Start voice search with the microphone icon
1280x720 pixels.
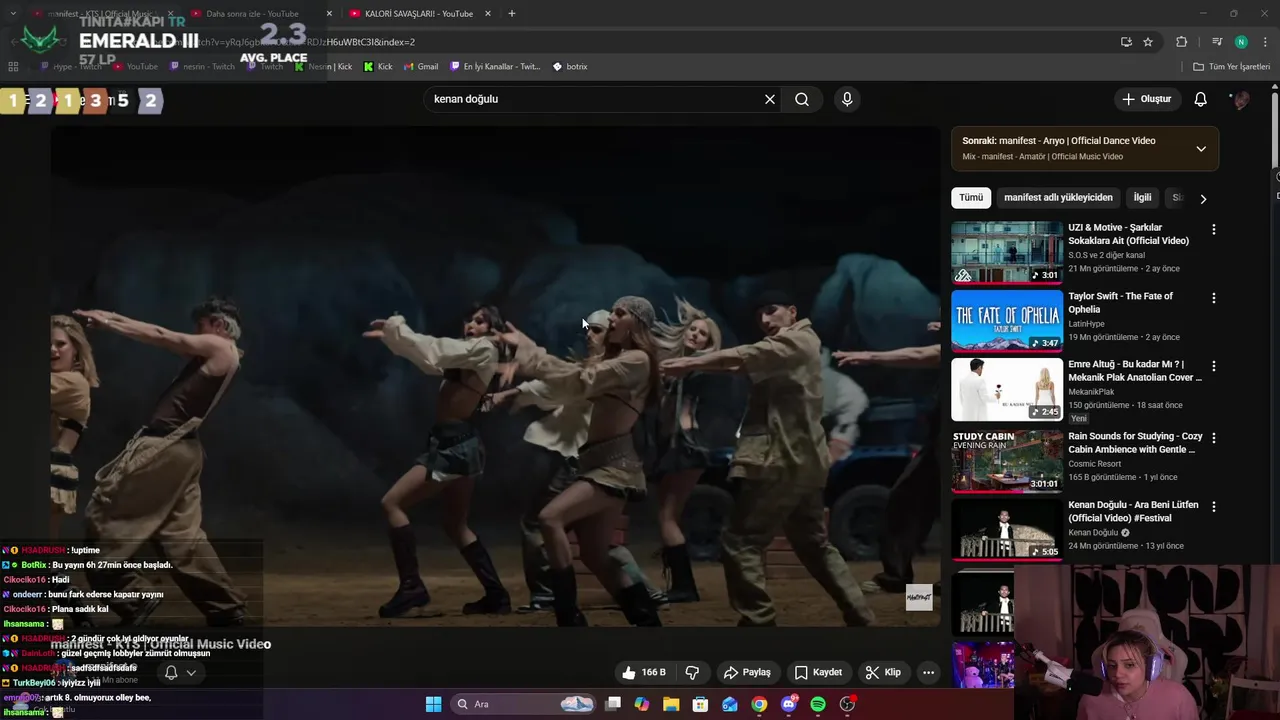pyautogui.click(x=847, y=99)
